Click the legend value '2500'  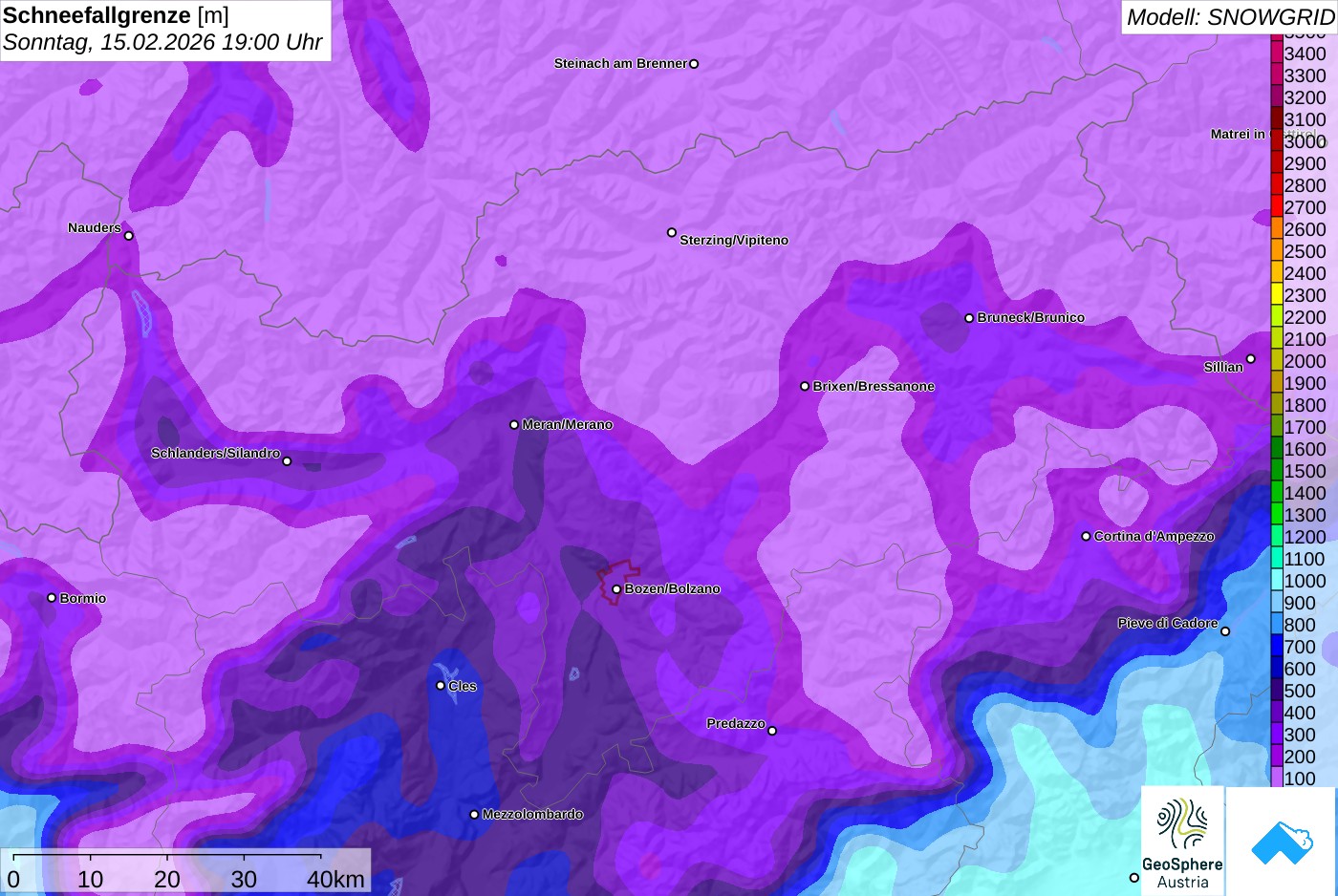(x=1305, y=251)
